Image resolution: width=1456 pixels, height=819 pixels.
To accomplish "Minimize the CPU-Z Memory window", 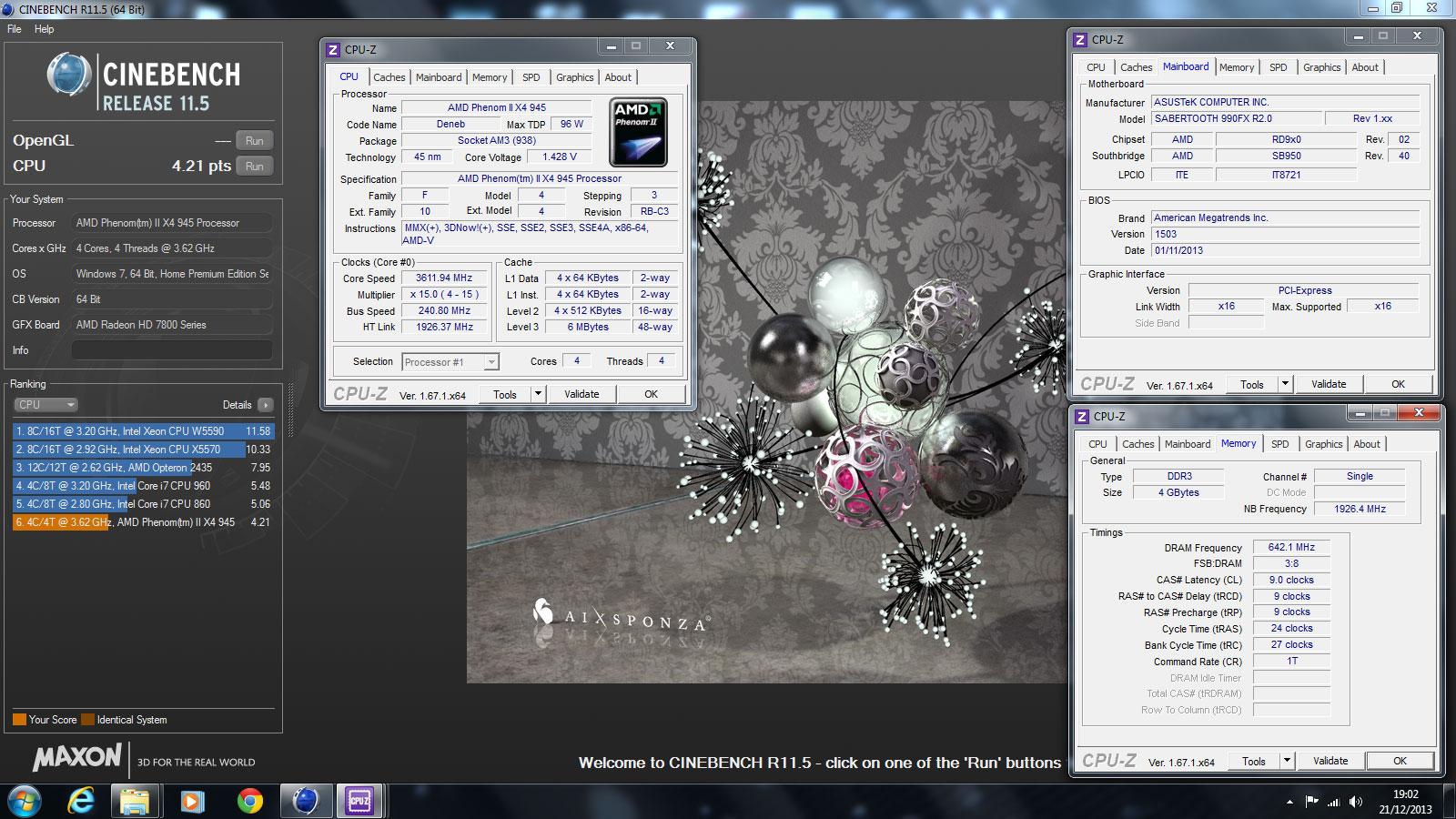I will point(1360,413).
